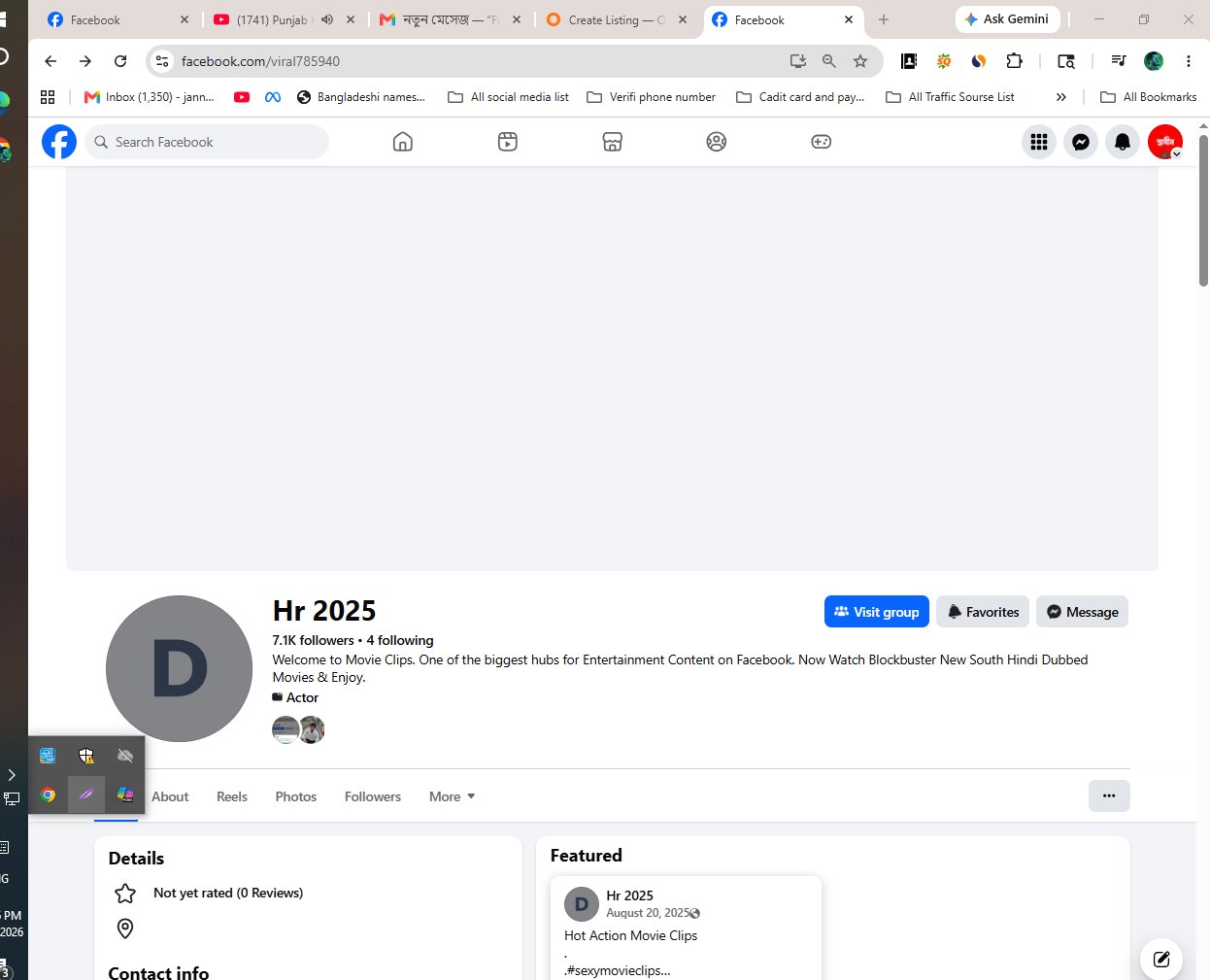Open Windows Security icon in tray popup
This screenshot has width=1210, height=980.
[86, 756]
